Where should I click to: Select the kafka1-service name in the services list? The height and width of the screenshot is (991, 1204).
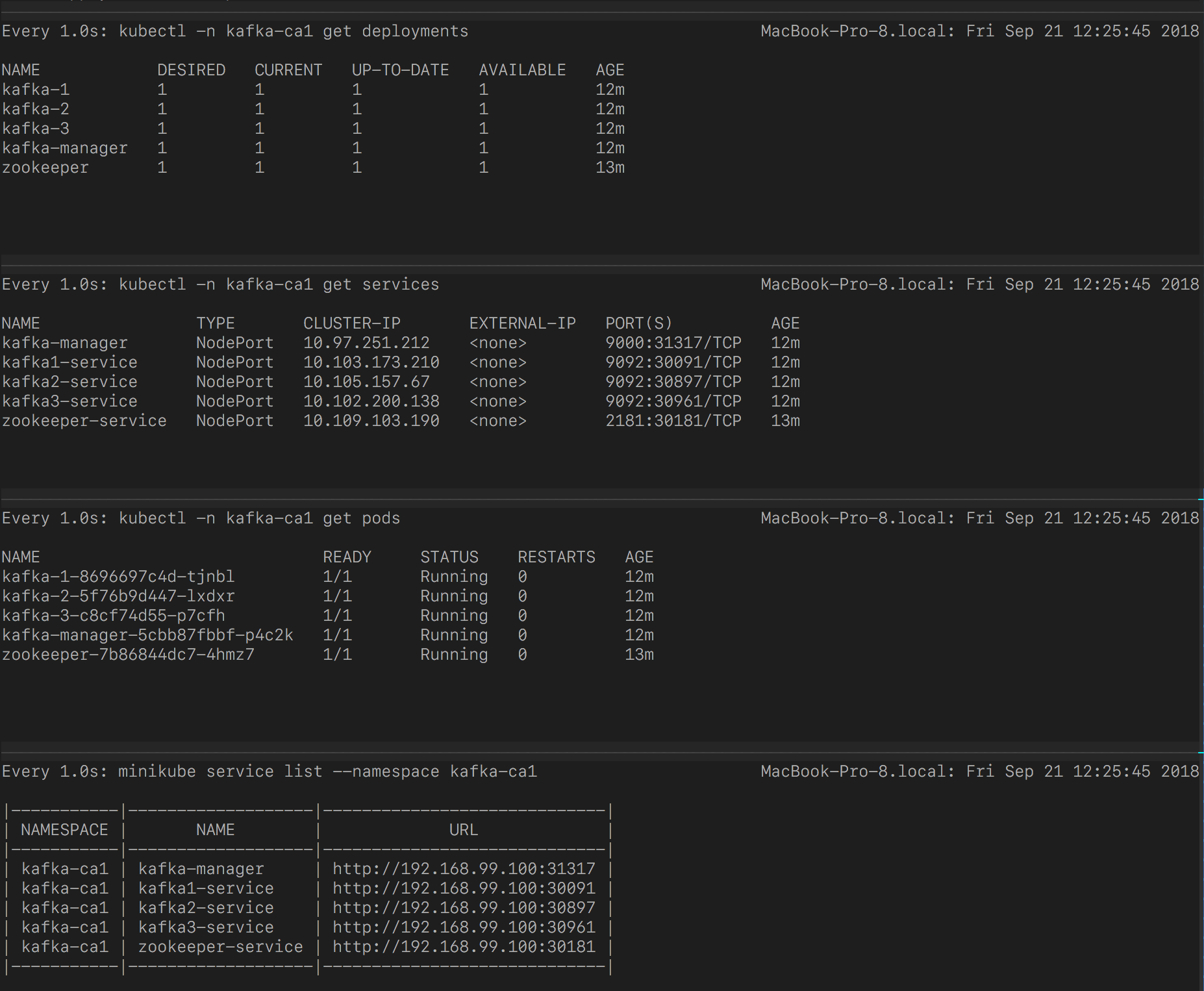tap(69, 362)
